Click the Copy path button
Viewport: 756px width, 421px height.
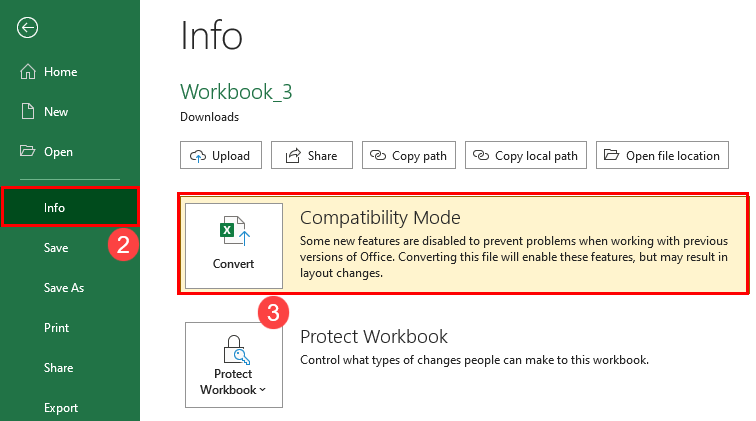(x=409, y=155)
